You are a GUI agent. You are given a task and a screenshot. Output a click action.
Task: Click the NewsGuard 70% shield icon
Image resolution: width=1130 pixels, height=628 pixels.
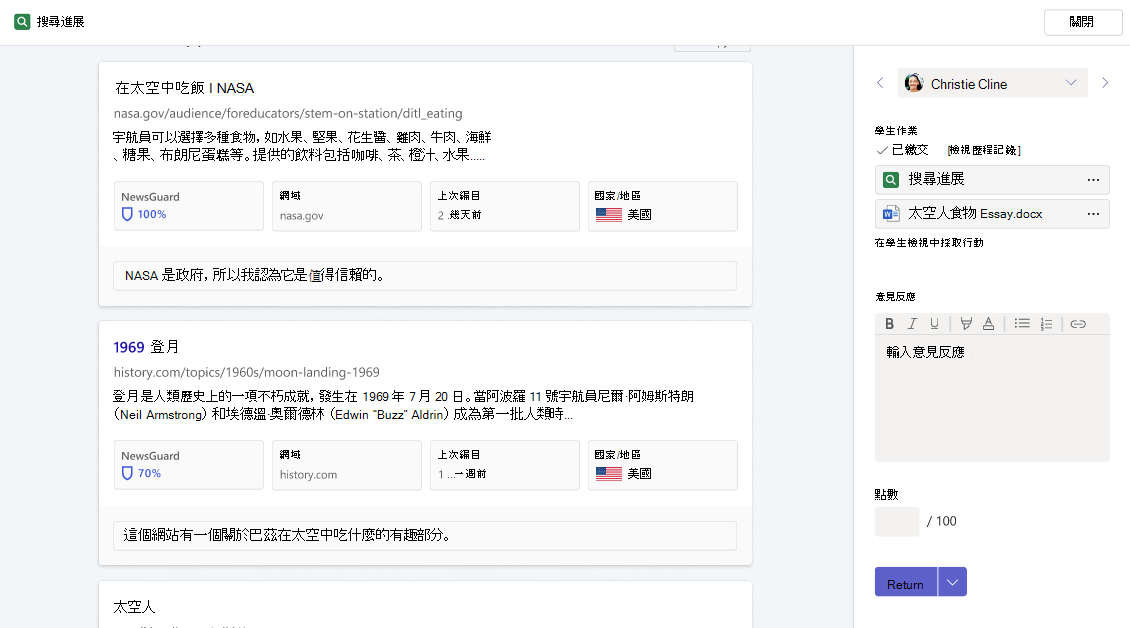tap(127, 473)
